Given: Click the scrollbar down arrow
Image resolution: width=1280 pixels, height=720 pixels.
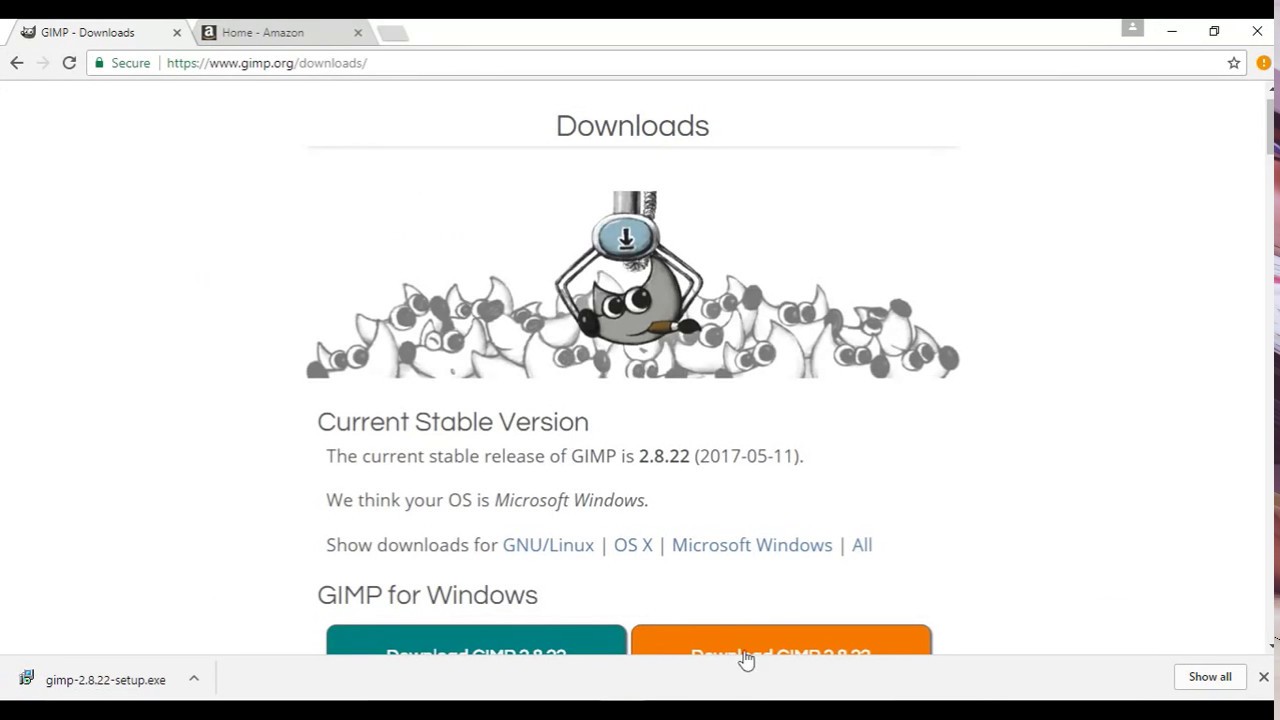Looking at the screenshot, I should (x=1271, y=645).
